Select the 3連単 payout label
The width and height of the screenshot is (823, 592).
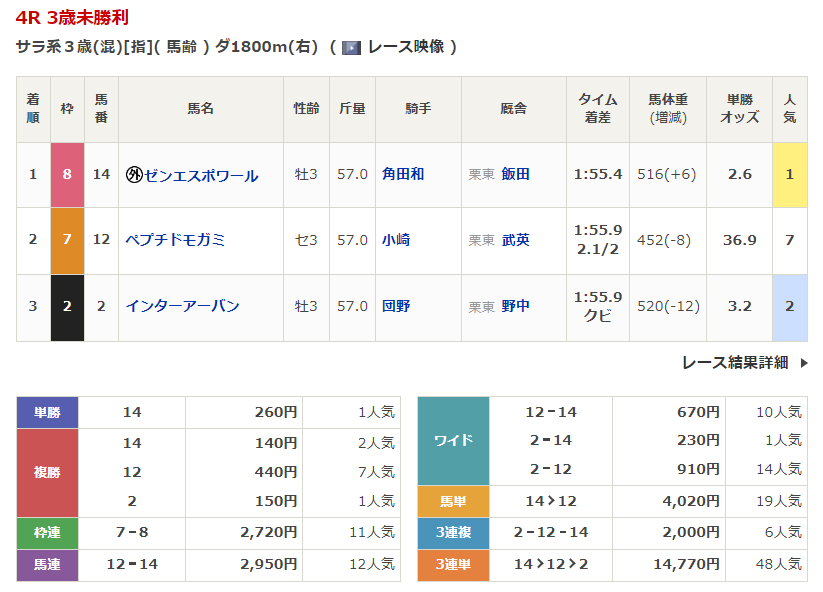(x=452, y=565)
